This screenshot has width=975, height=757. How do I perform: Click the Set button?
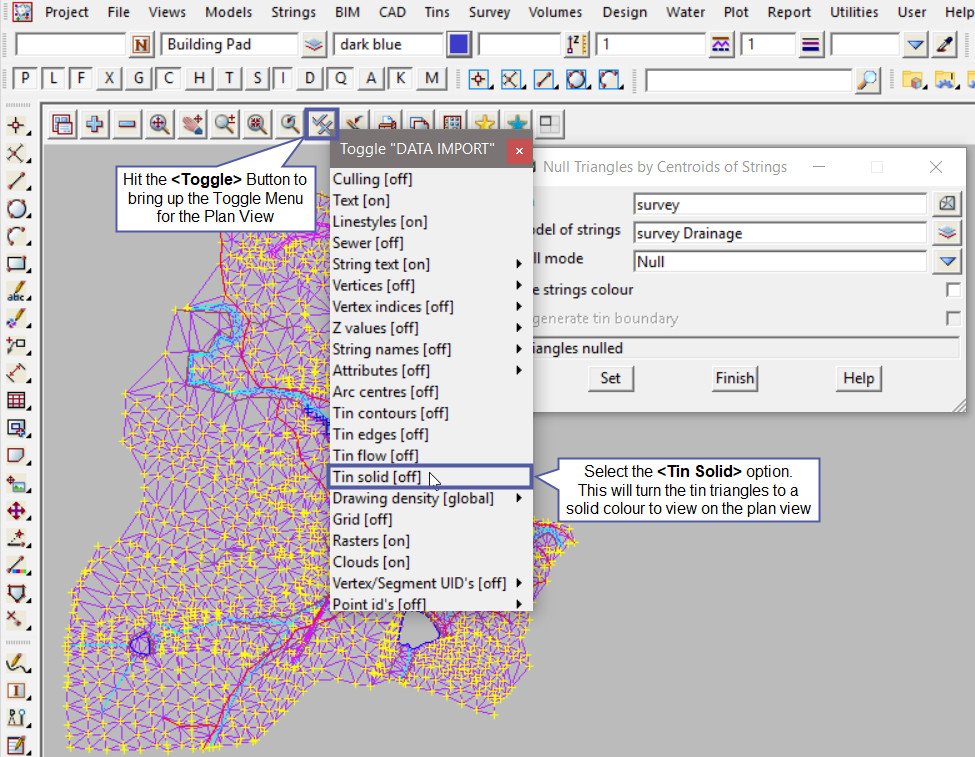(610, 378)
